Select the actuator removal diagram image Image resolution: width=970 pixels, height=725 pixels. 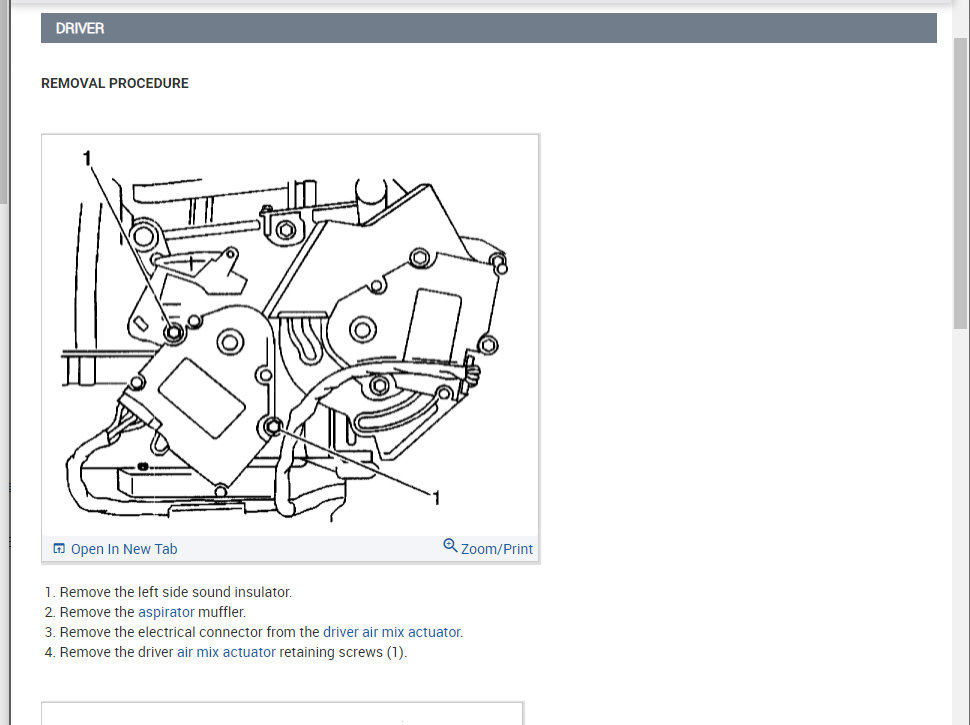pos(290,336)
